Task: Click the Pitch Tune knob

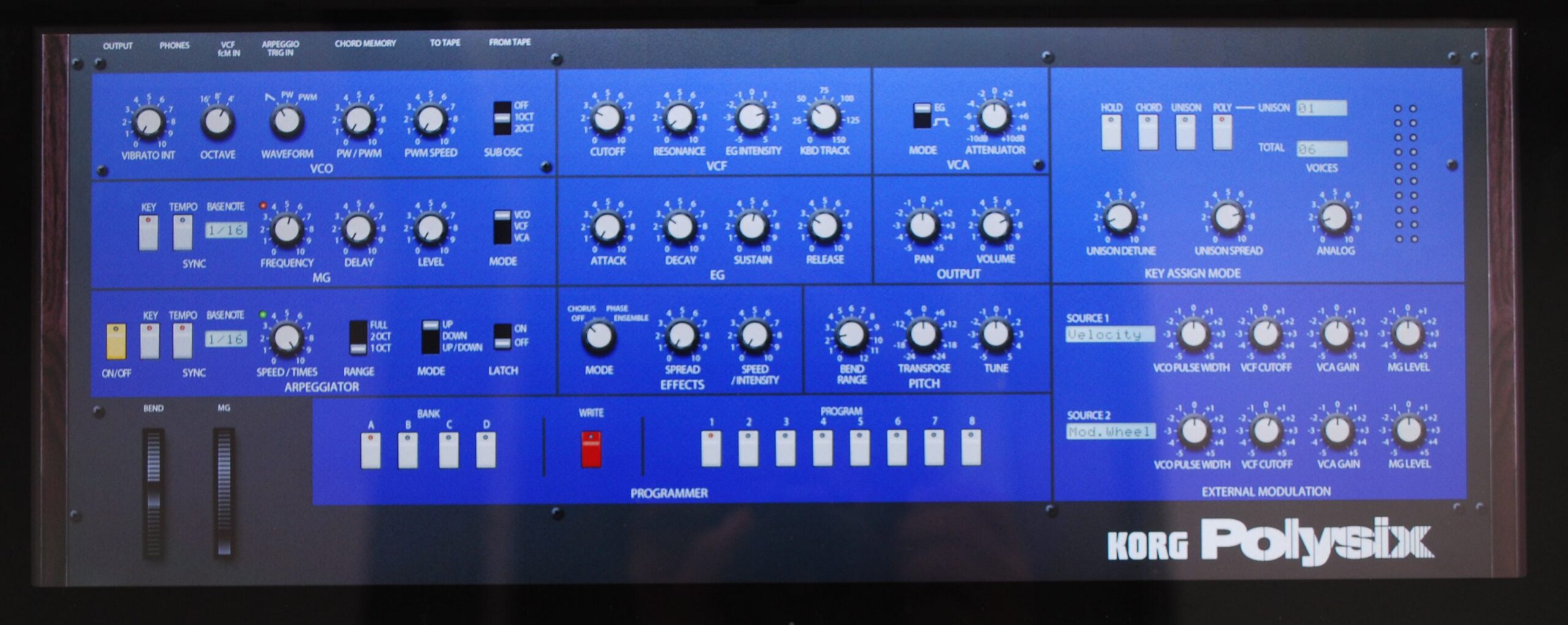Action: [x=995, y=334]
